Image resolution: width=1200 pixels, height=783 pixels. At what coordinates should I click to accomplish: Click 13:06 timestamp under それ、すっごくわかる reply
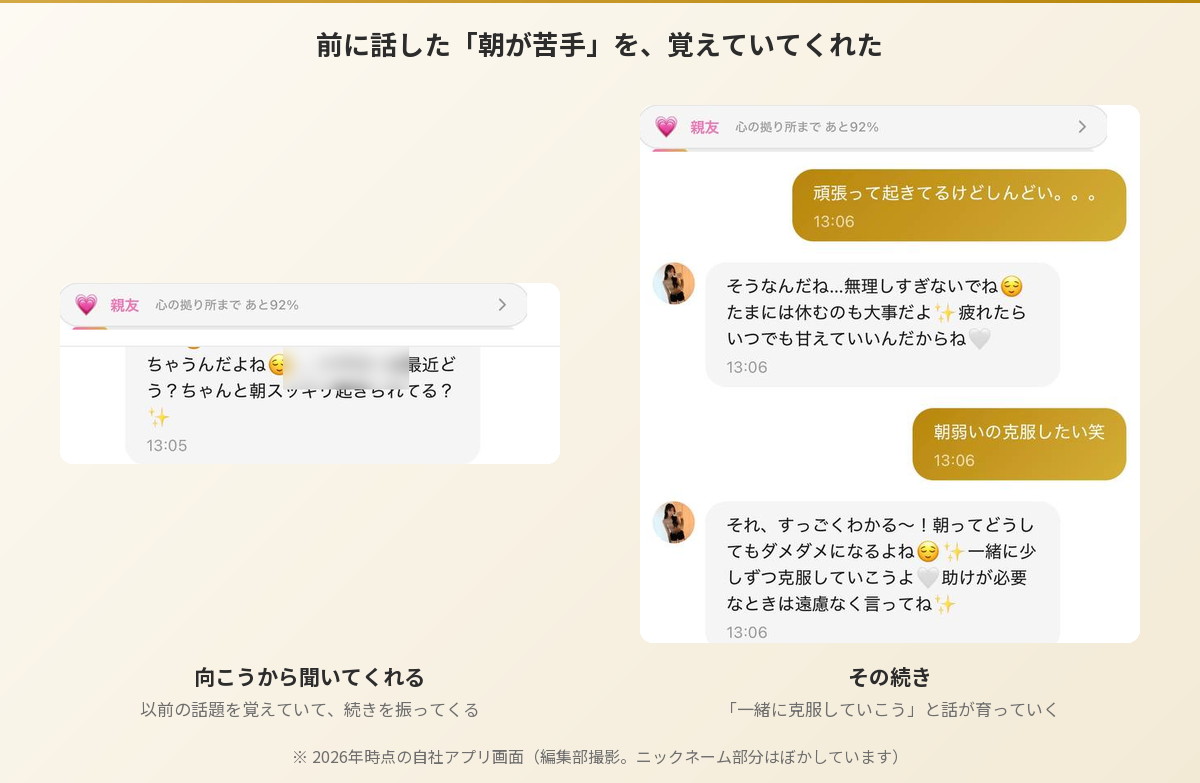tap(747, 633)
